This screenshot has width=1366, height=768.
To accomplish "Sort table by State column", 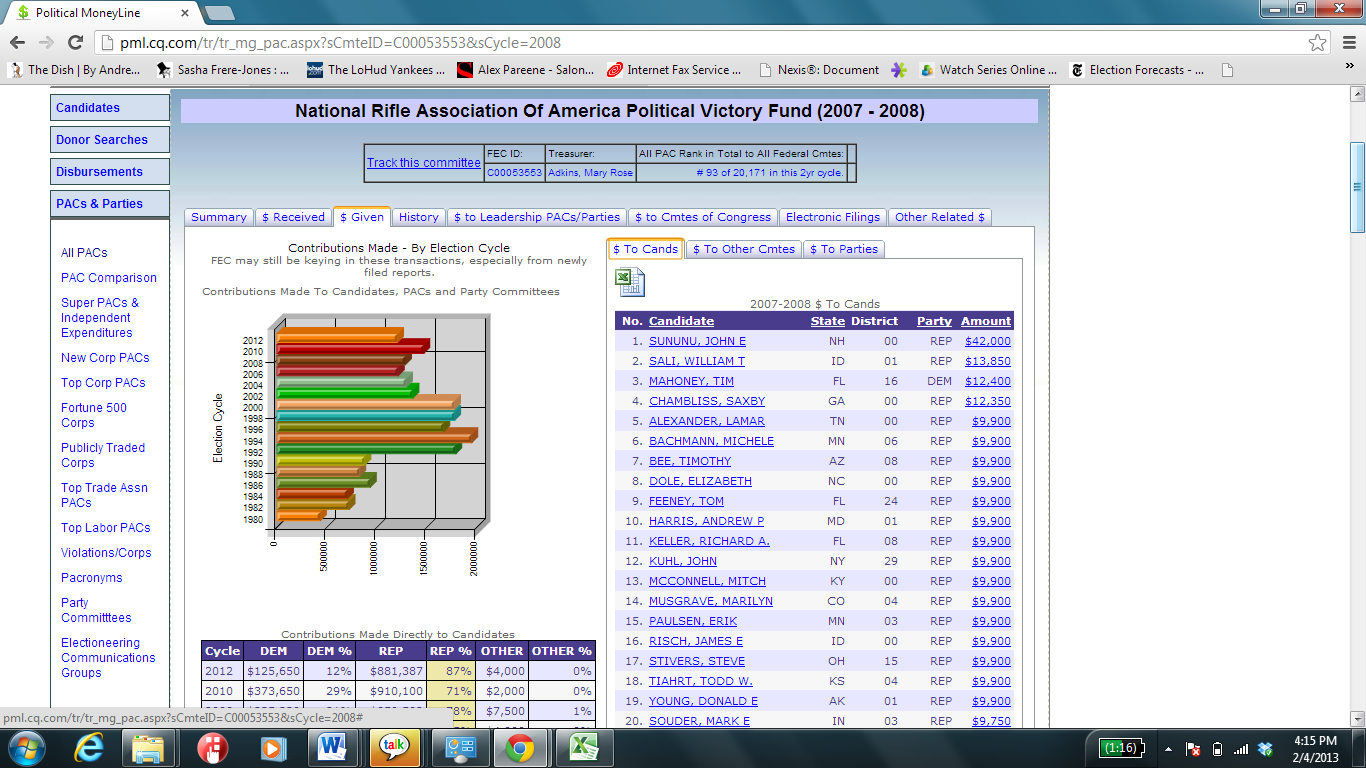I will (x=828, y=321).
